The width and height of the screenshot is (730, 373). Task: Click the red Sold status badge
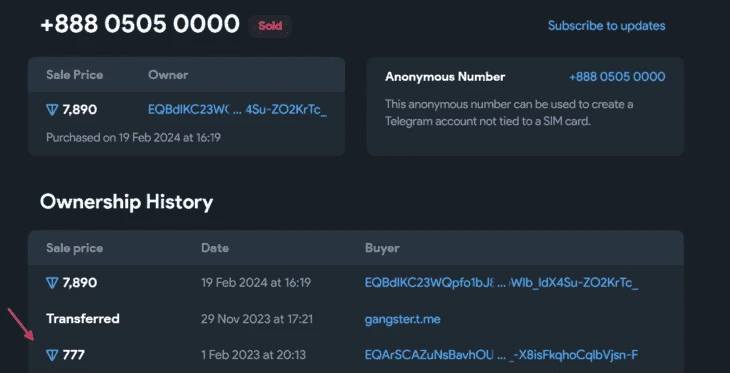pyautogui.click(x=270, y=26)
